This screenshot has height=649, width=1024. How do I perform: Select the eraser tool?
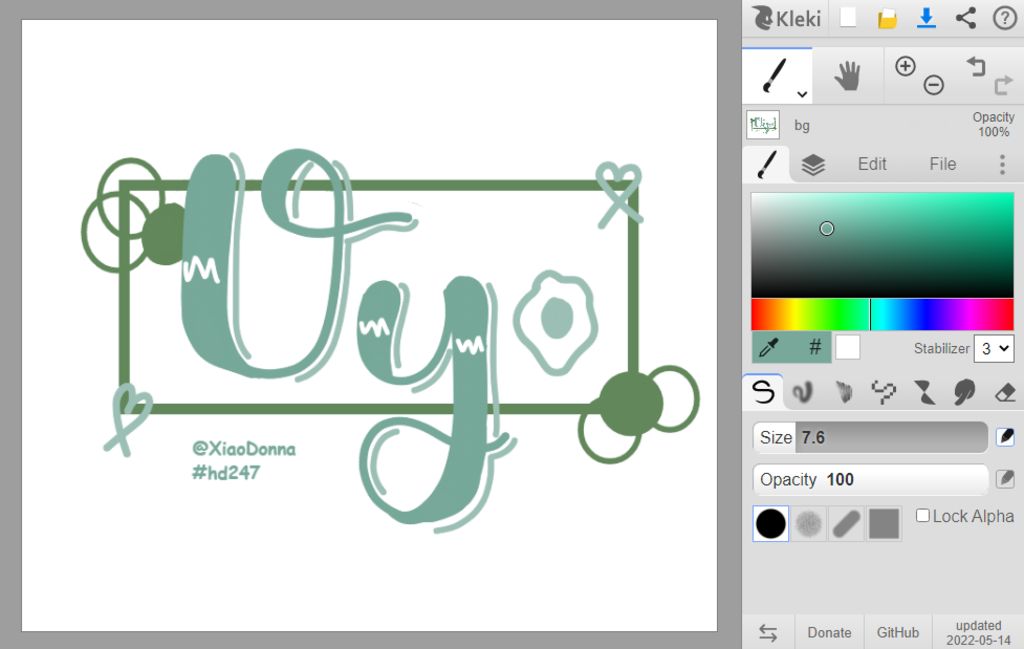[x=1004, y=392]
